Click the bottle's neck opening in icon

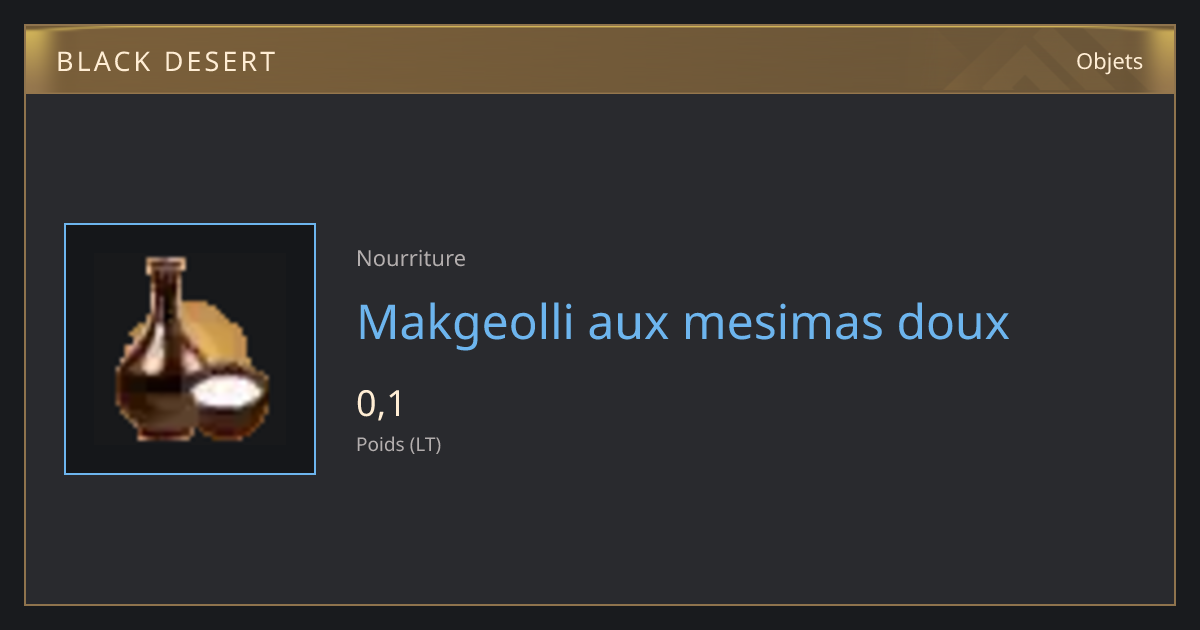click(165, 265)
